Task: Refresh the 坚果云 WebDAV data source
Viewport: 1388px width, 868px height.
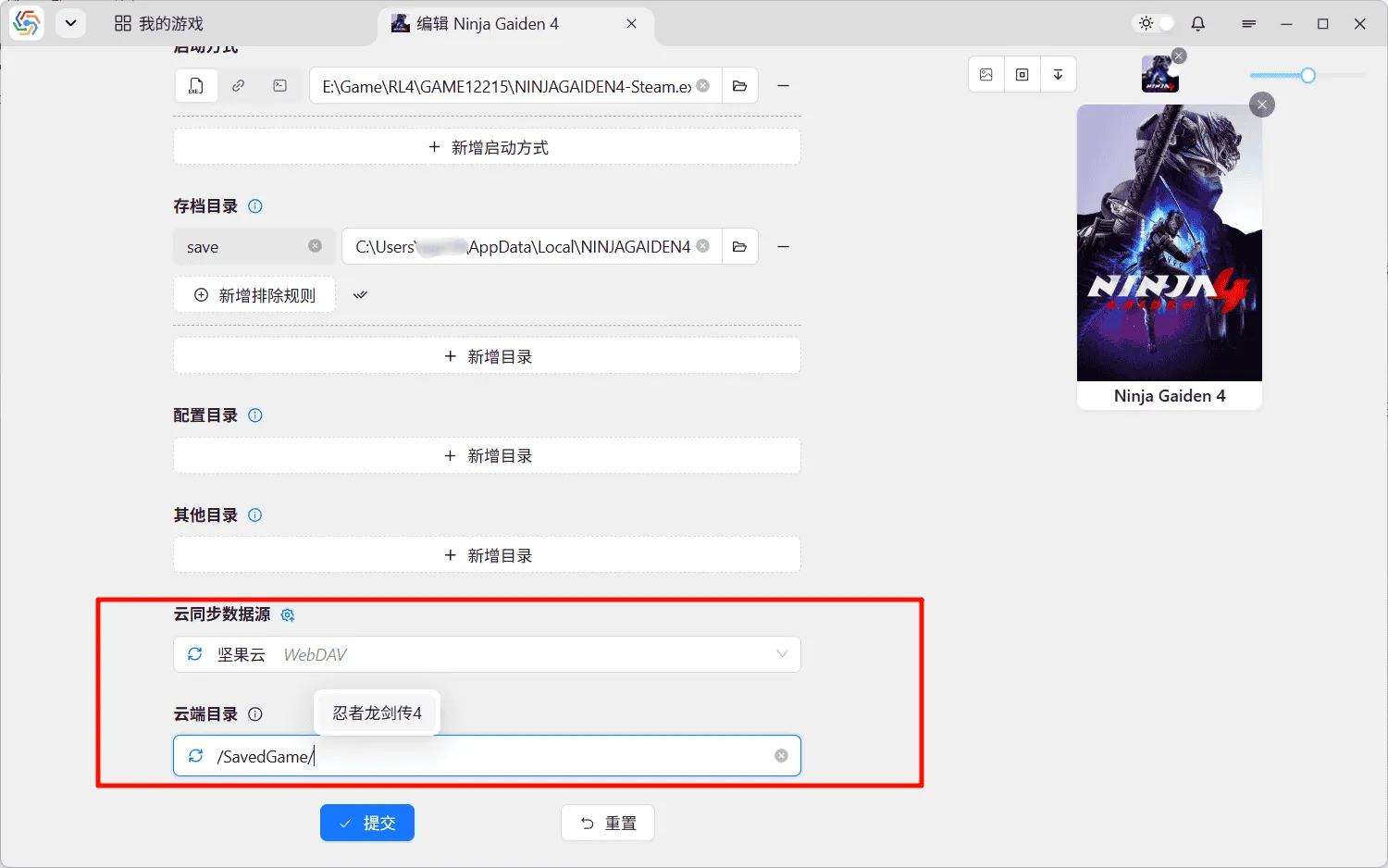Action: tap(194, 654)
